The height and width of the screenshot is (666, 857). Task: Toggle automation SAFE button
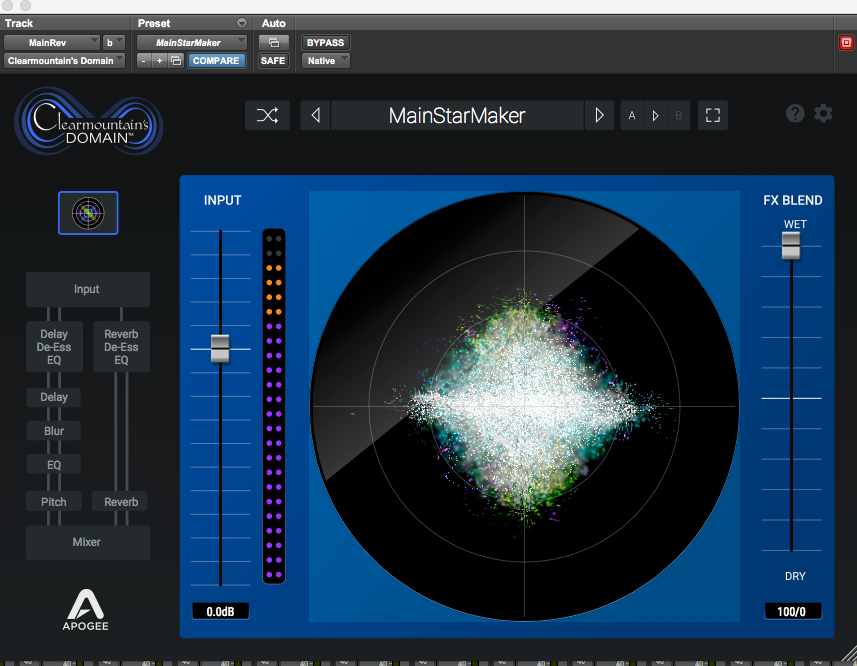point(273,61)
